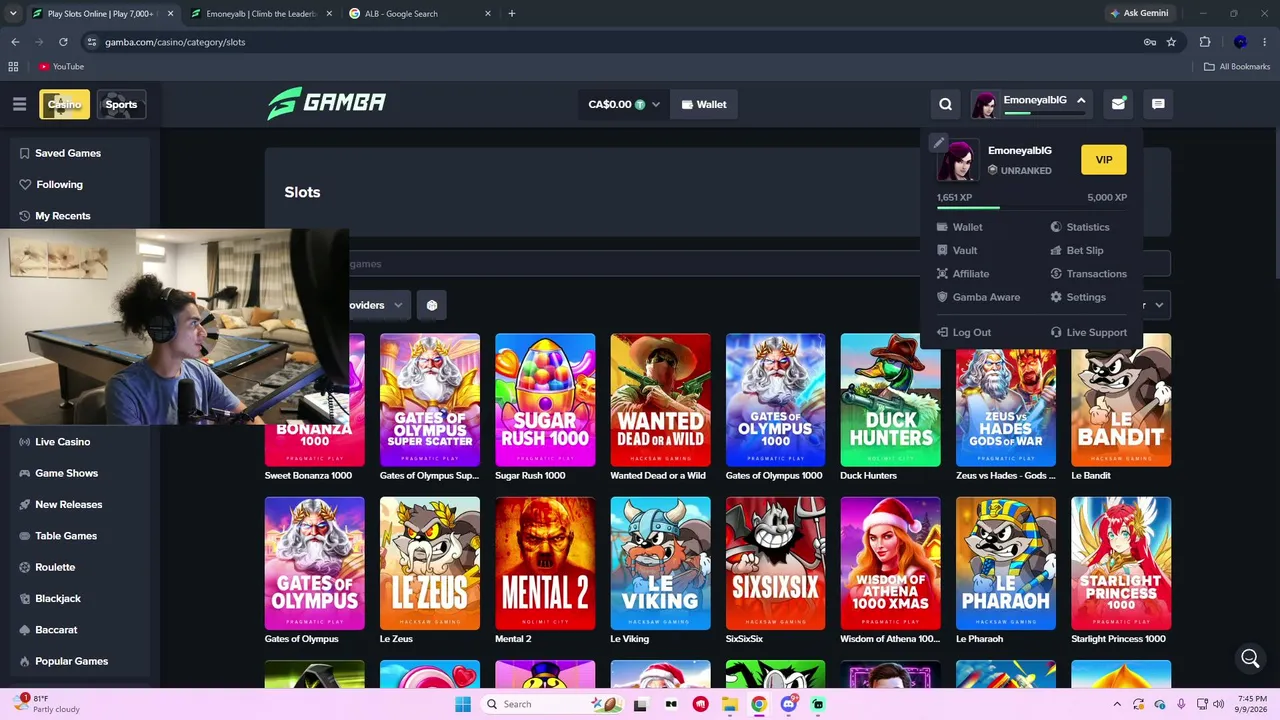Screen dimensions: 1280x720
Task: Click the Ask Gemini button
Action: (x=1139, y=13)
